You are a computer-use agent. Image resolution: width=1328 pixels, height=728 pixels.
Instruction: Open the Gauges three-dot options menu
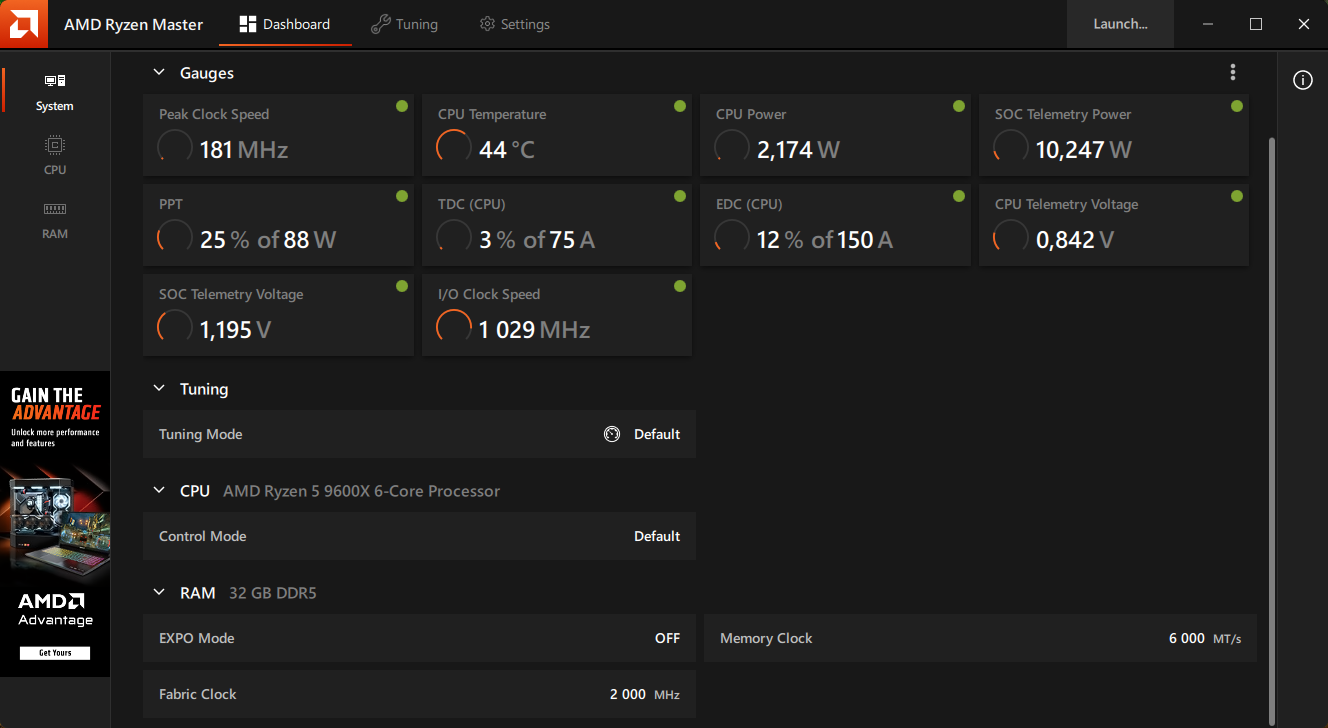(1233, 72)
